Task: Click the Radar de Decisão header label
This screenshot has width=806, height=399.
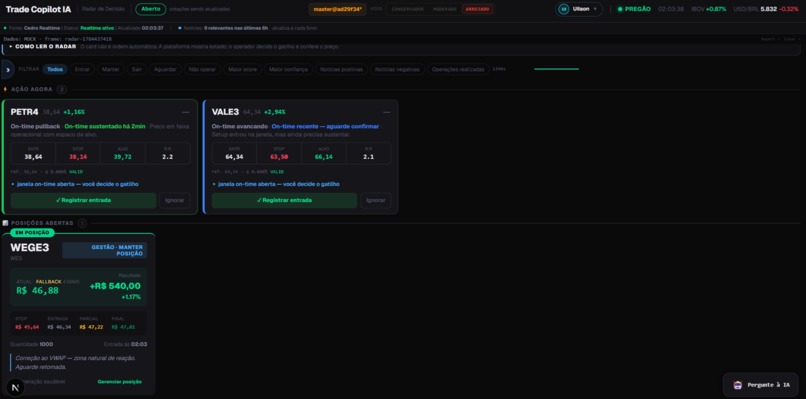Action: 104,9
